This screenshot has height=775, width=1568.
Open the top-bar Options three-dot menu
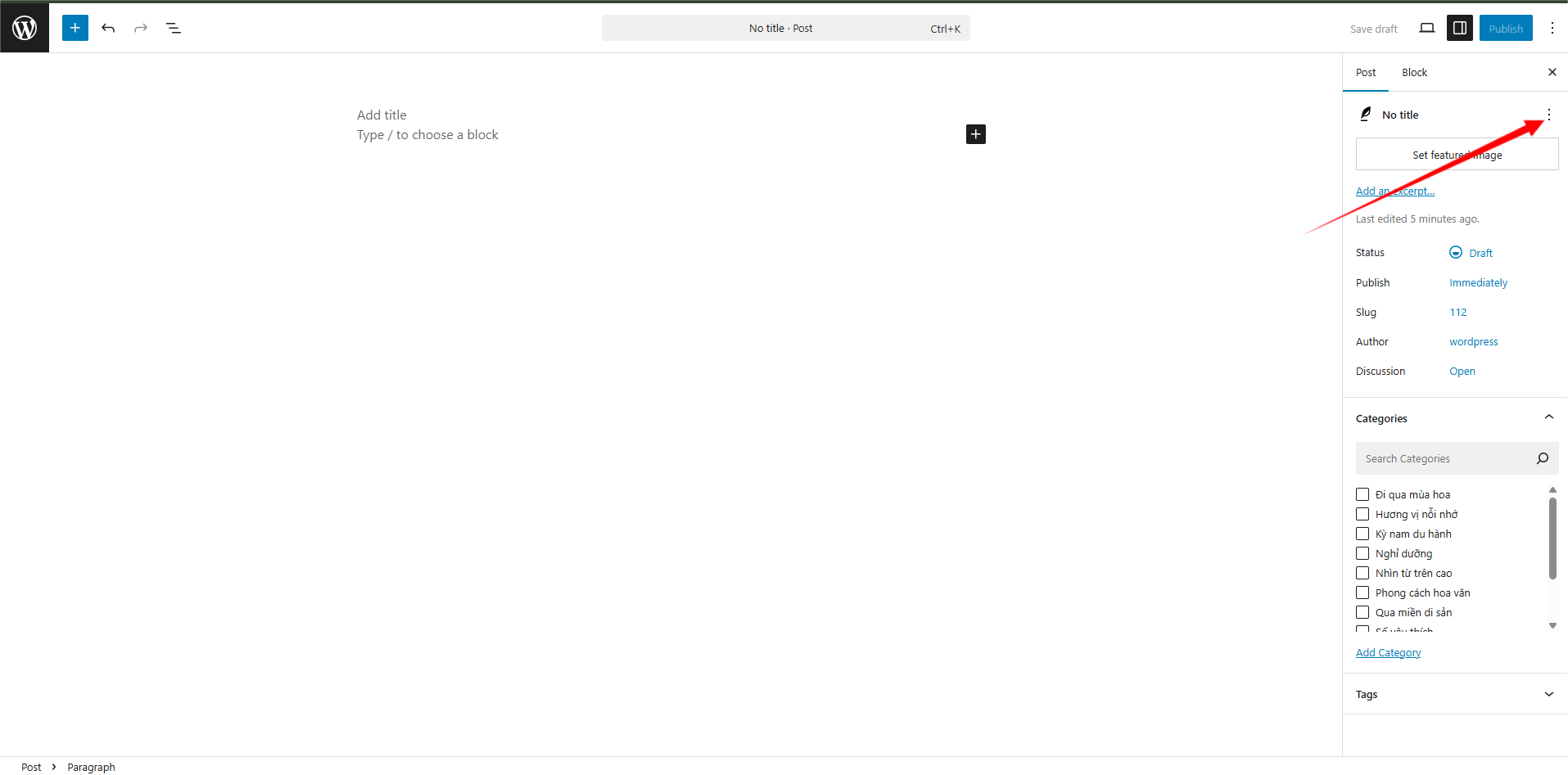pos(1552,28)
